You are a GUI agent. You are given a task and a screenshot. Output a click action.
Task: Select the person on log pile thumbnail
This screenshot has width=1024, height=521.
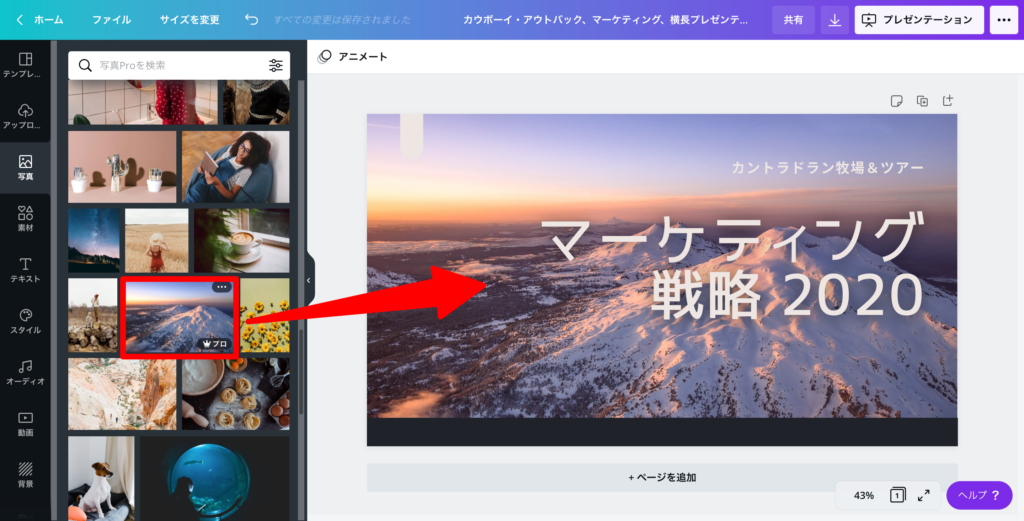click(93, 316)
